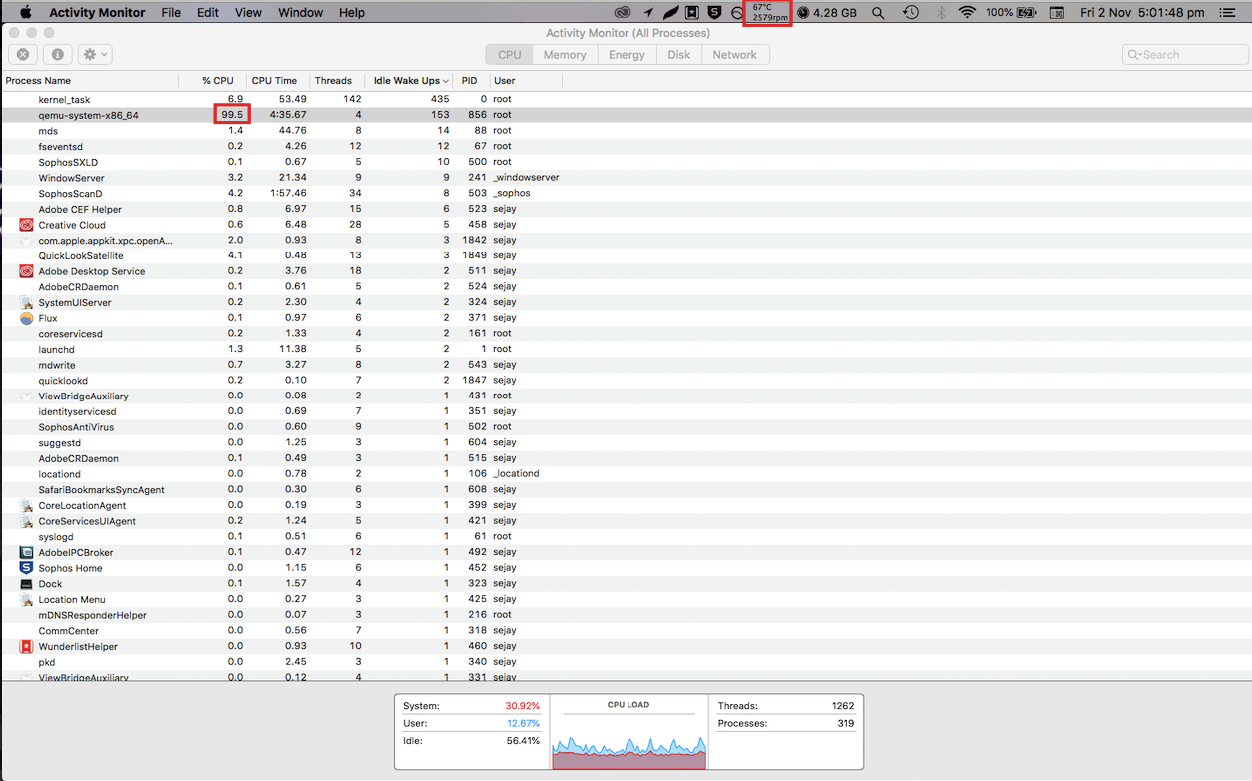Select the QuickLookSatellite process row
This screenshot has height=781, width=1252.
pyautogui.click(x=626, y=255)
